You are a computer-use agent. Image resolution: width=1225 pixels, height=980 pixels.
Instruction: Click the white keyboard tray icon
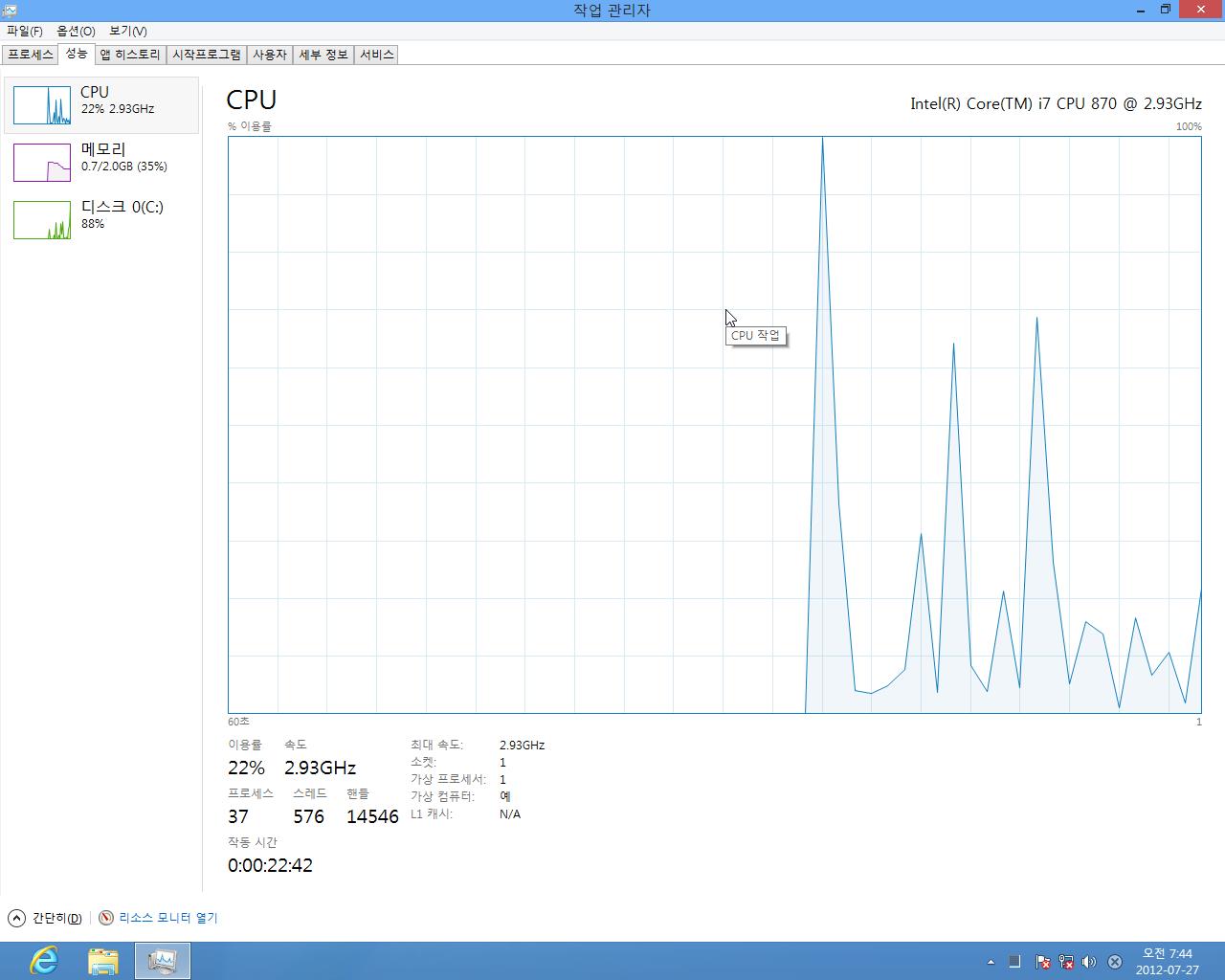coord(1014,962)
